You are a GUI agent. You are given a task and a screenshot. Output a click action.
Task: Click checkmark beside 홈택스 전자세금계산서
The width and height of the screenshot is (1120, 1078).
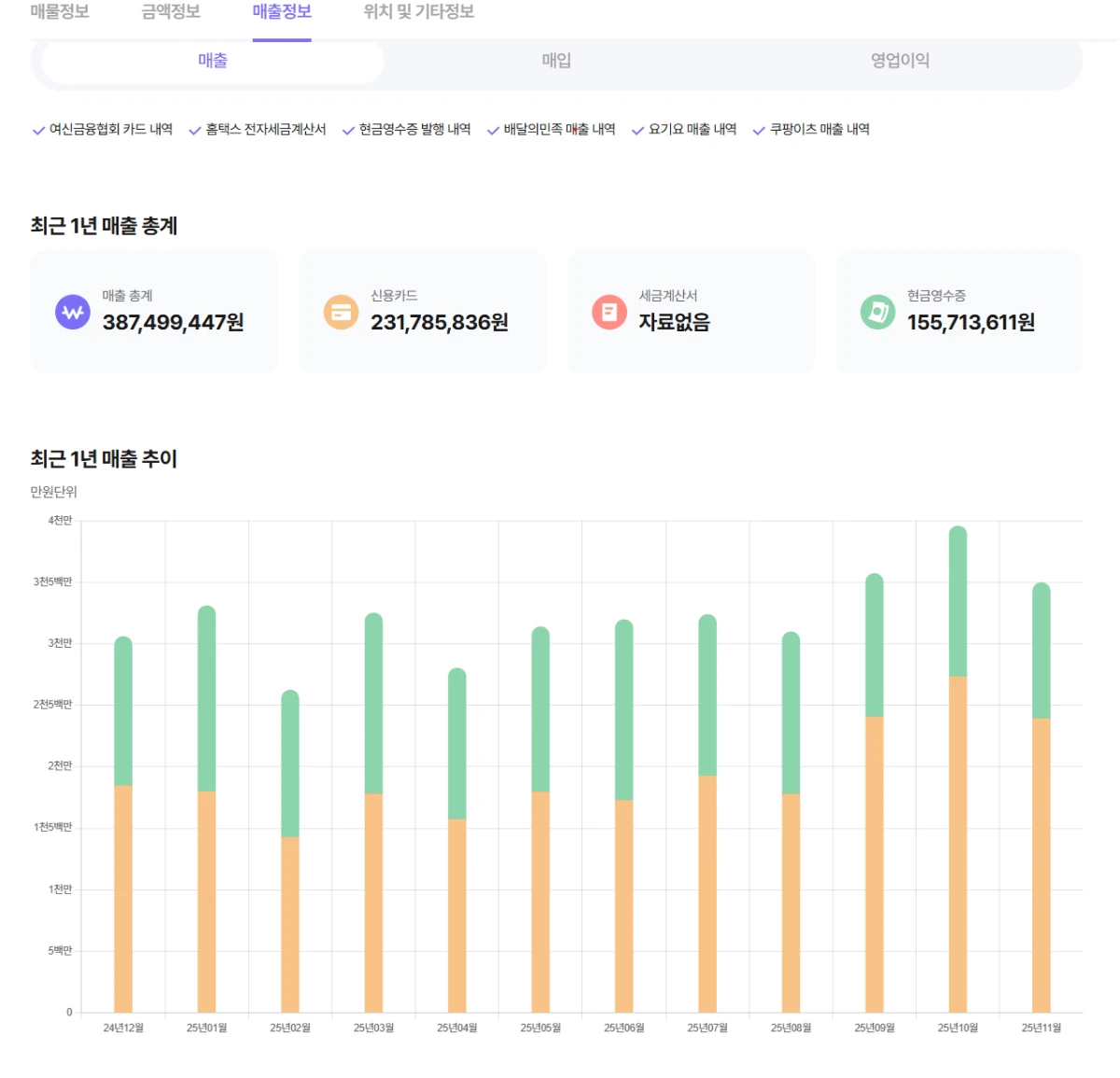195,131
